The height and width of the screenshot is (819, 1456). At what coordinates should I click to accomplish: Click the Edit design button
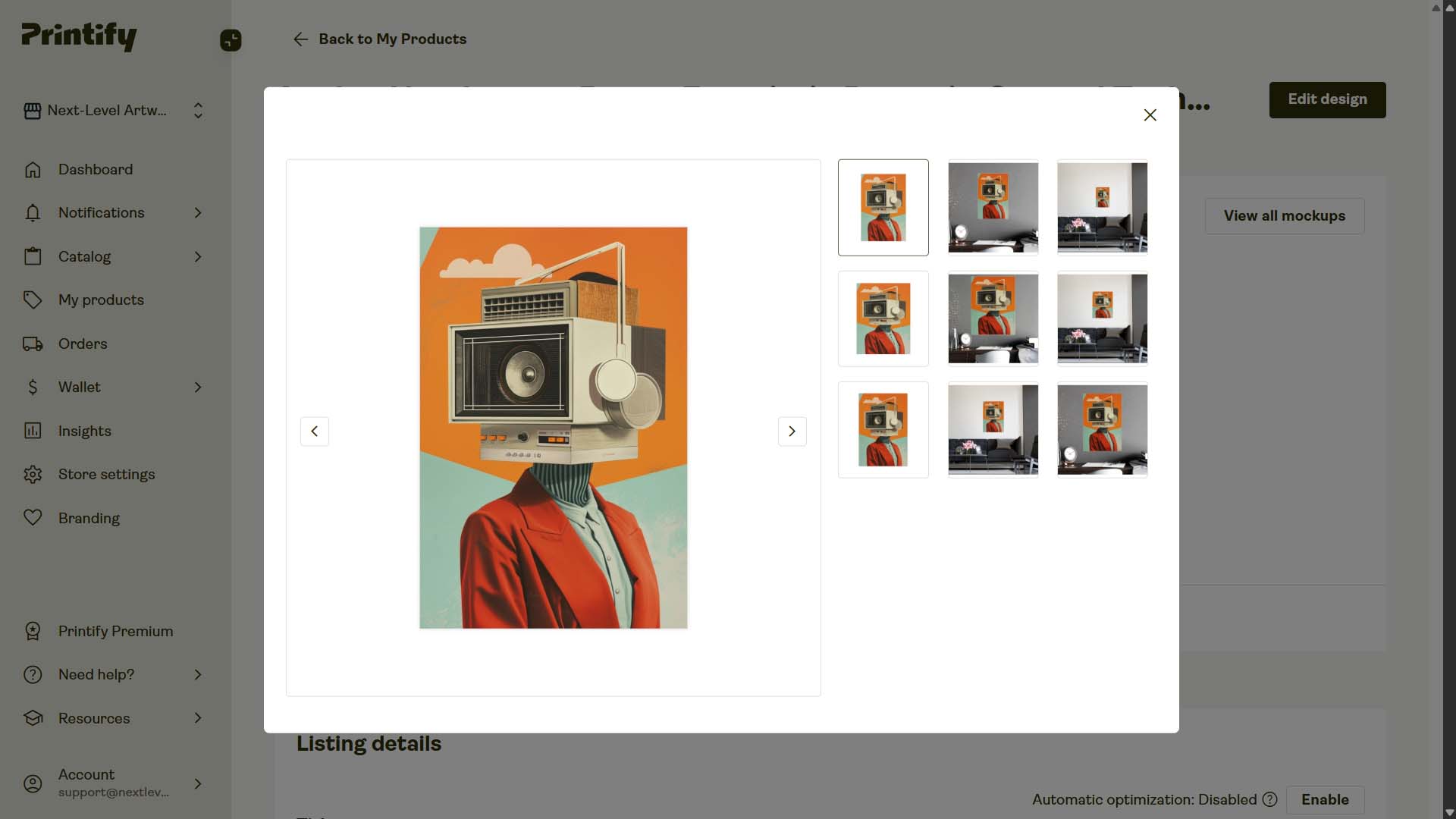tap(1326, 99)
